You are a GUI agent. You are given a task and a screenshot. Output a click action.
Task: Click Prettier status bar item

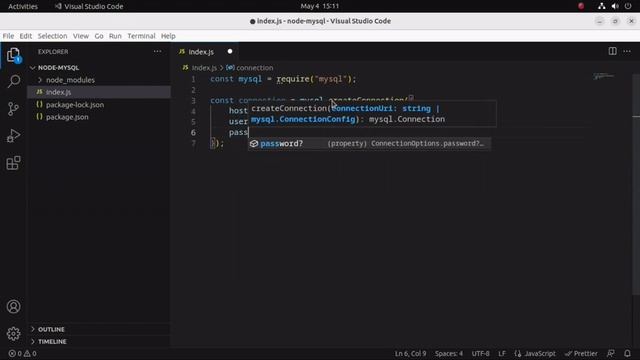[581, 353]
